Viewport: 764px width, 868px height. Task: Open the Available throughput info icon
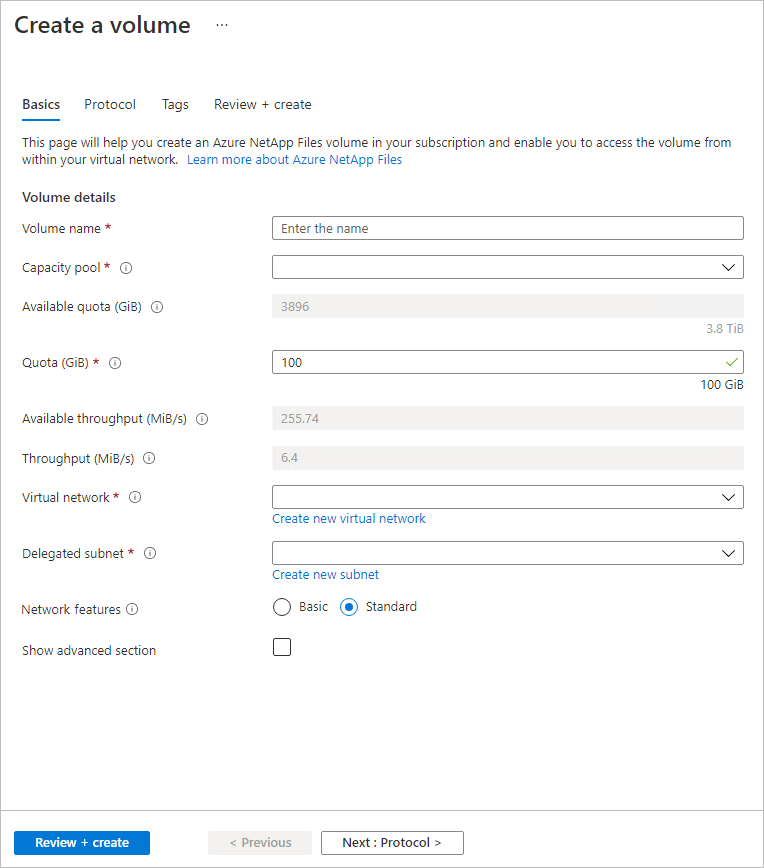pyautogui.click(x=202, y=419)
